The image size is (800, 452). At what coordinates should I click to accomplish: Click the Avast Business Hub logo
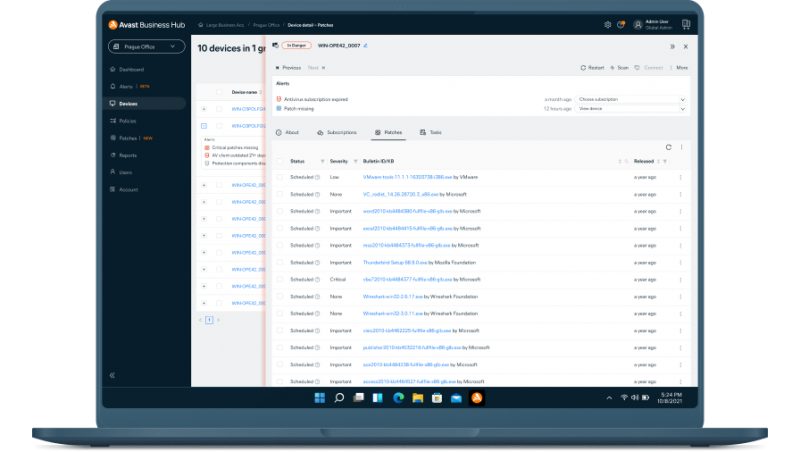[146, 24]
